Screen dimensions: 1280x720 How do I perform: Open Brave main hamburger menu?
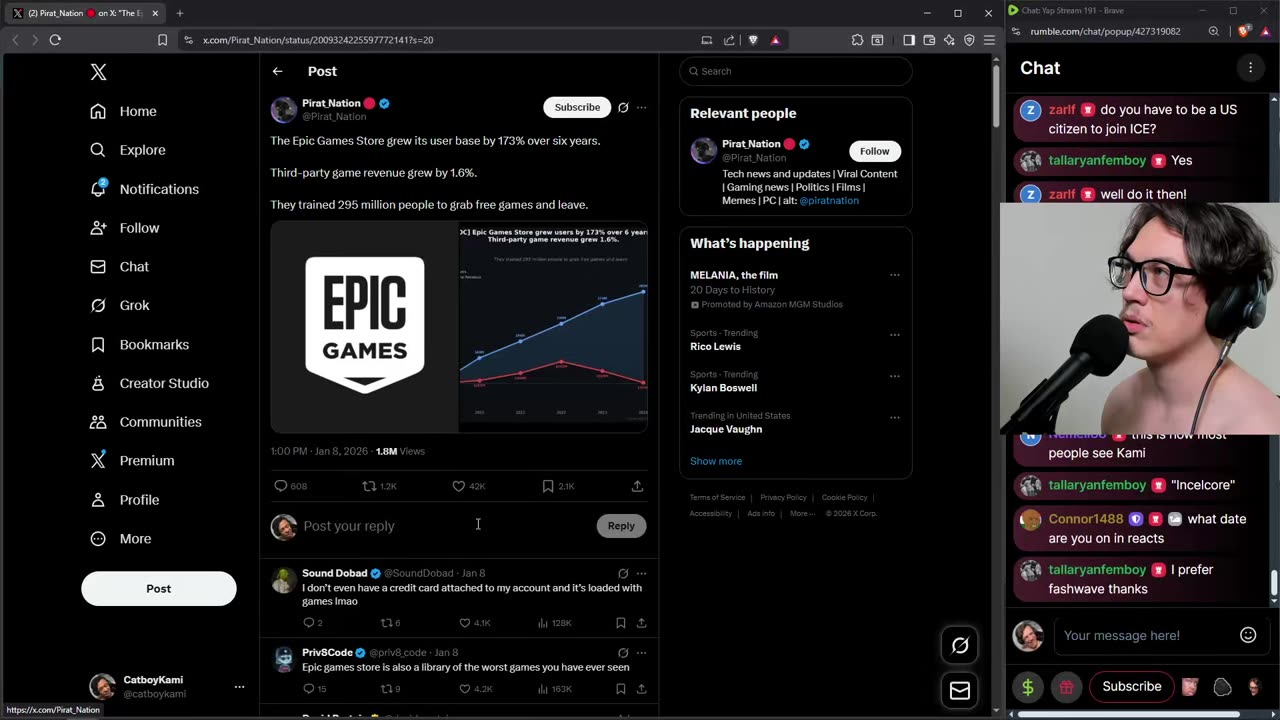coord(989,40)
